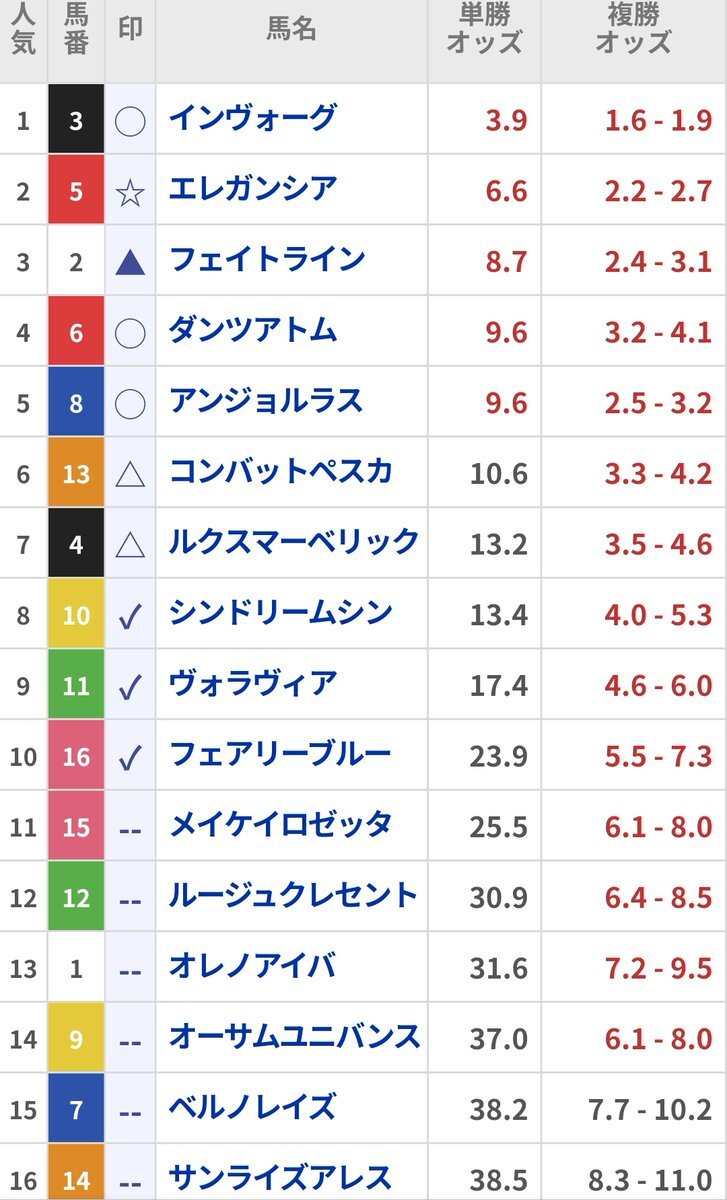The height and width of the screenshot is (1200, 727).
Task: Click the orange number 13 post badge
Action: point(76,474)
